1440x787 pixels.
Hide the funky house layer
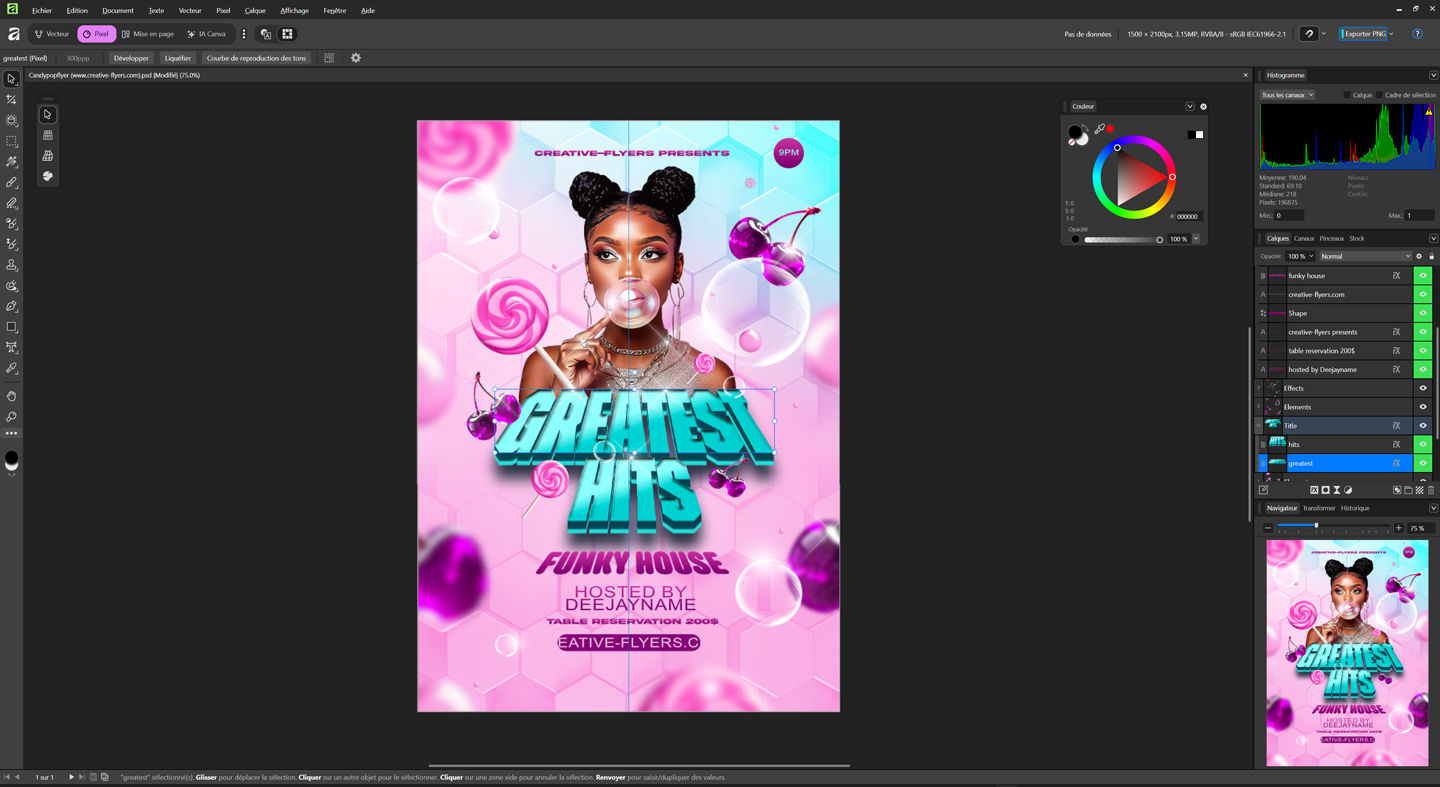[x=1423, y=275]
